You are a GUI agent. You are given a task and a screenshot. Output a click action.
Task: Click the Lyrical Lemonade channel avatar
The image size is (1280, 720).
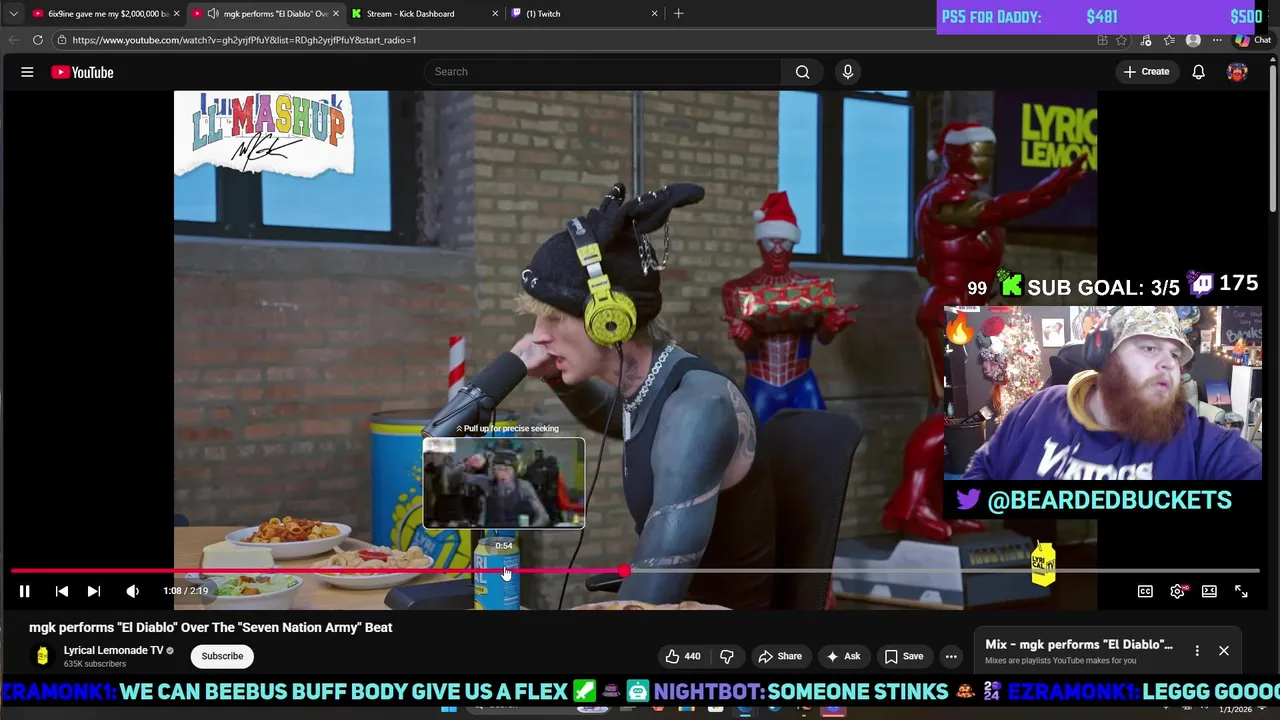click(42, 656)
